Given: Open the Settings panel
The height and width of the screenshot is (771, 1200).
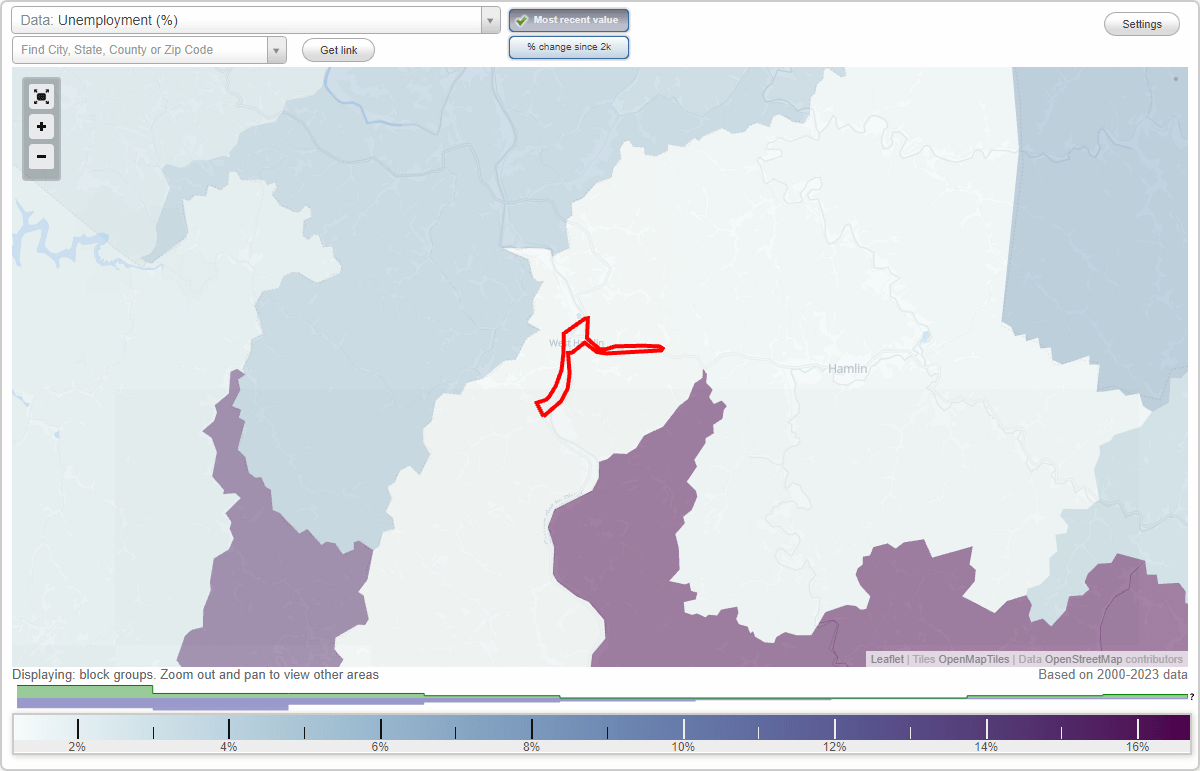Looking at the screenshot, I should point(1141,23).
